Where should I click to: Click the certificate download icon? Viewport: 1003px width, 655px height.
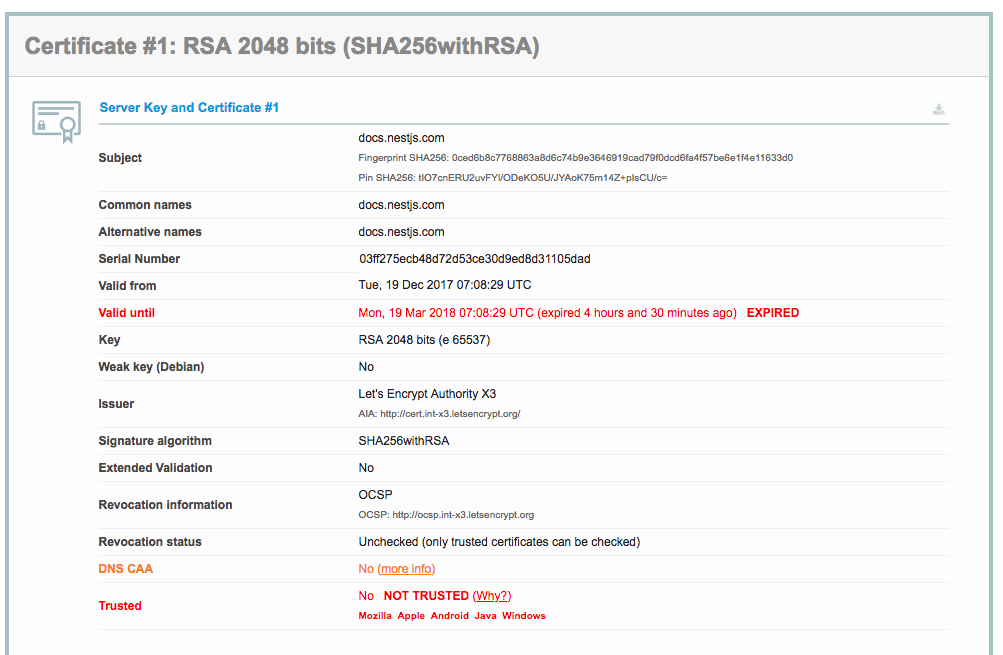click(938, 109)
